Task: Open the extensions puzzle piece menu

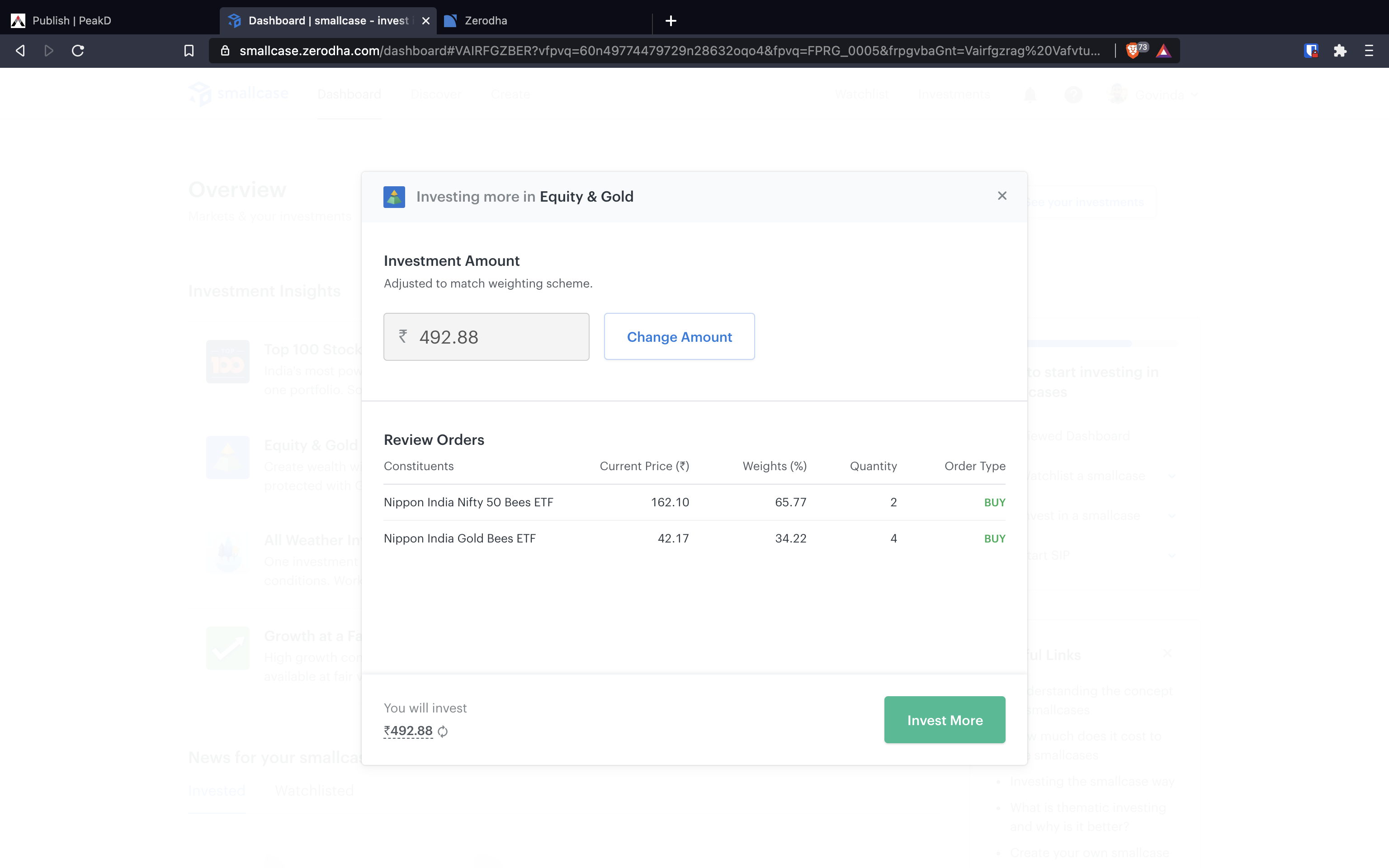Action: click(1340, 51)
